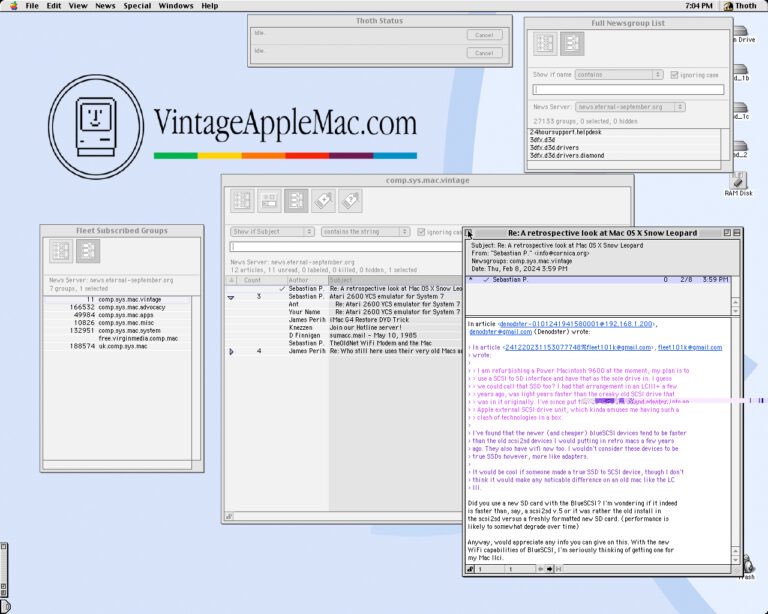
Task: Open the File menu
Action: coord(32,6)
